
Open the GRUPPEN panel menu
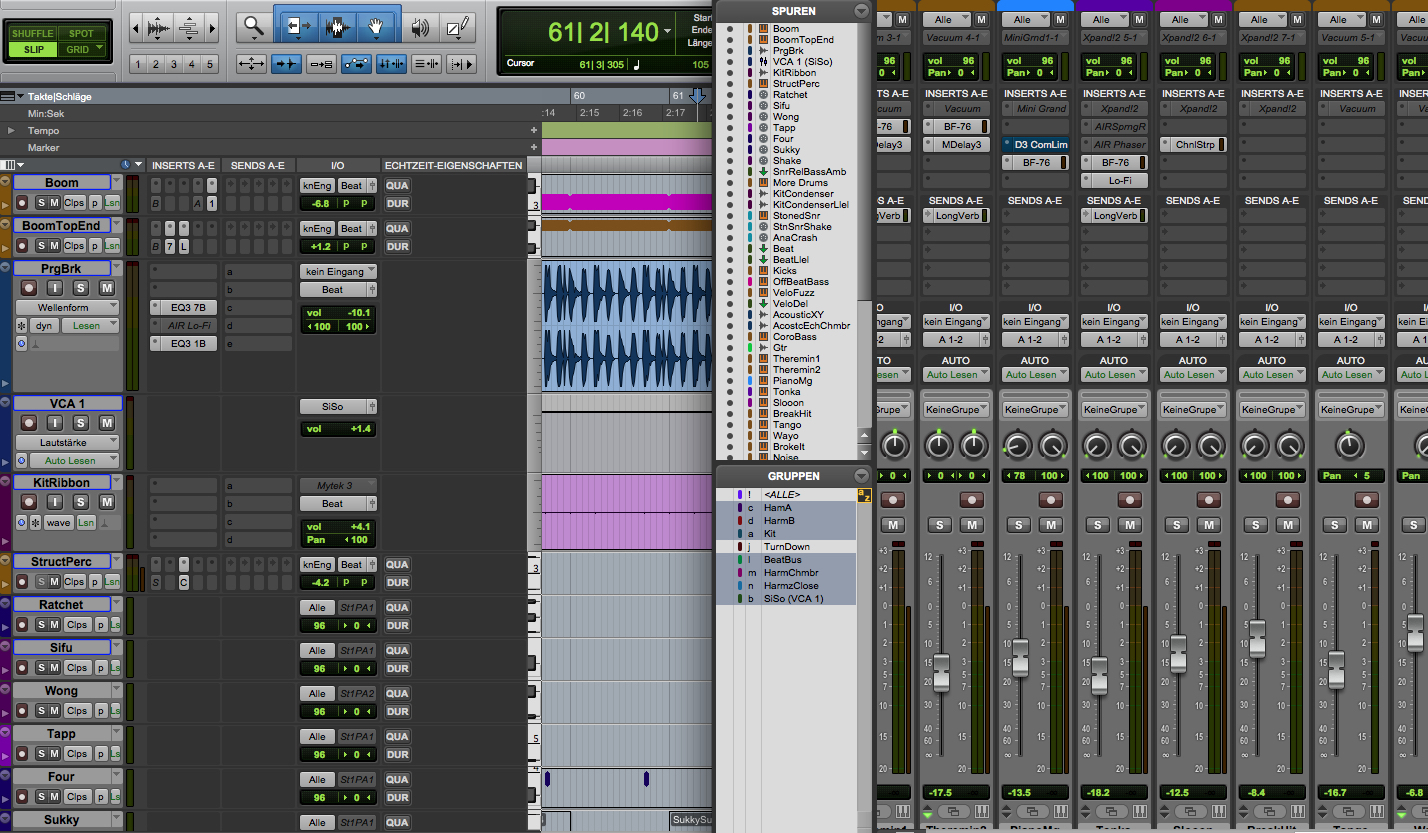pos(861,475)
